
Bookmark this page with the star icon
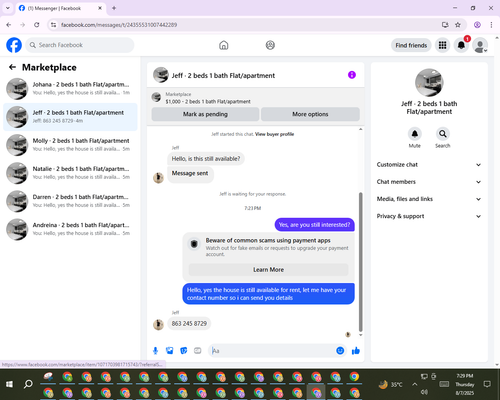tap(458, 25)
